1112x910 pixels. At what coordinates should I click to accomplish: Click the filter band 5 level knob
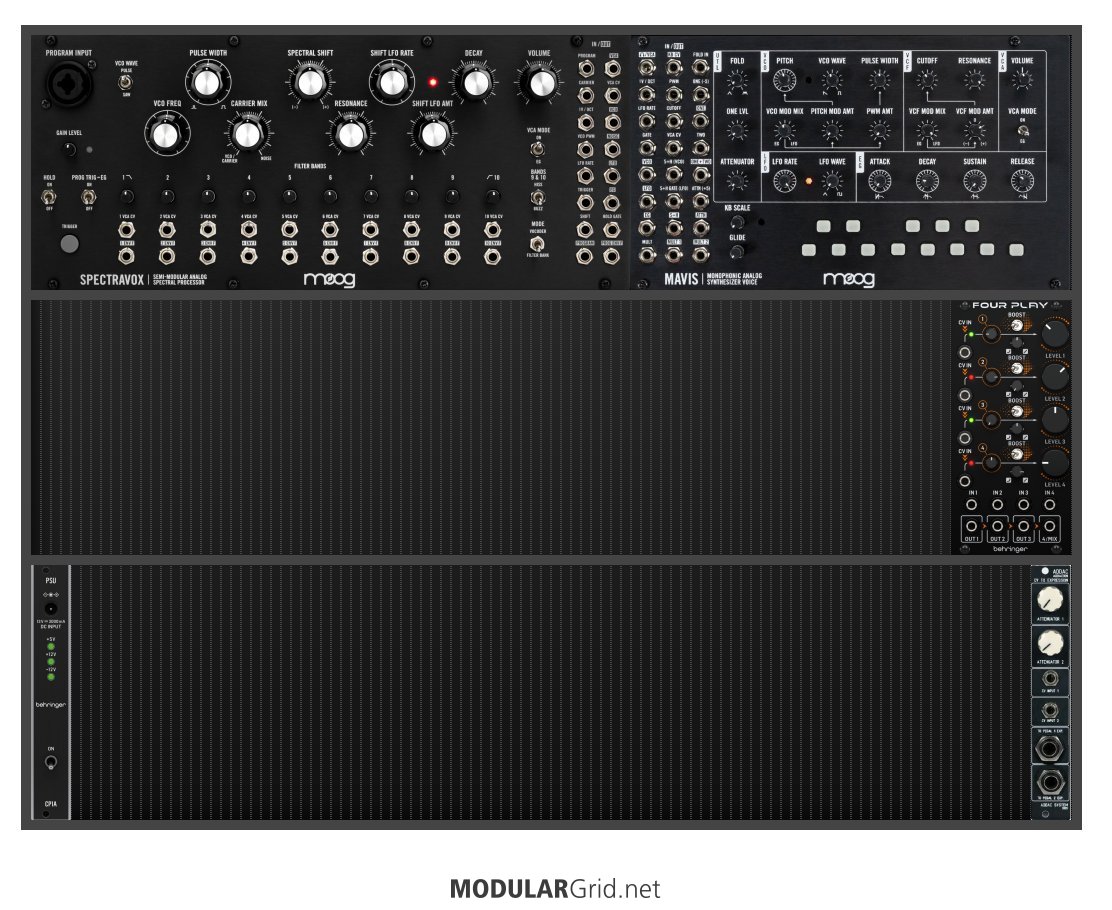point(289,196)
